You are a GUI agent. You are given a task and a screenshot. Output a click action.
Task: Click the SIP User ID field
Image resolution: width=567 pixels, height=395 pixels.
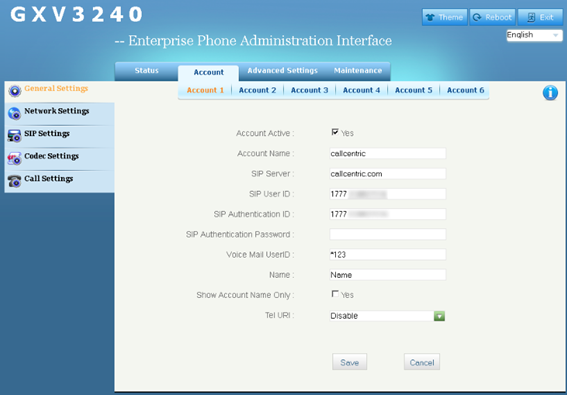[388, 194]
